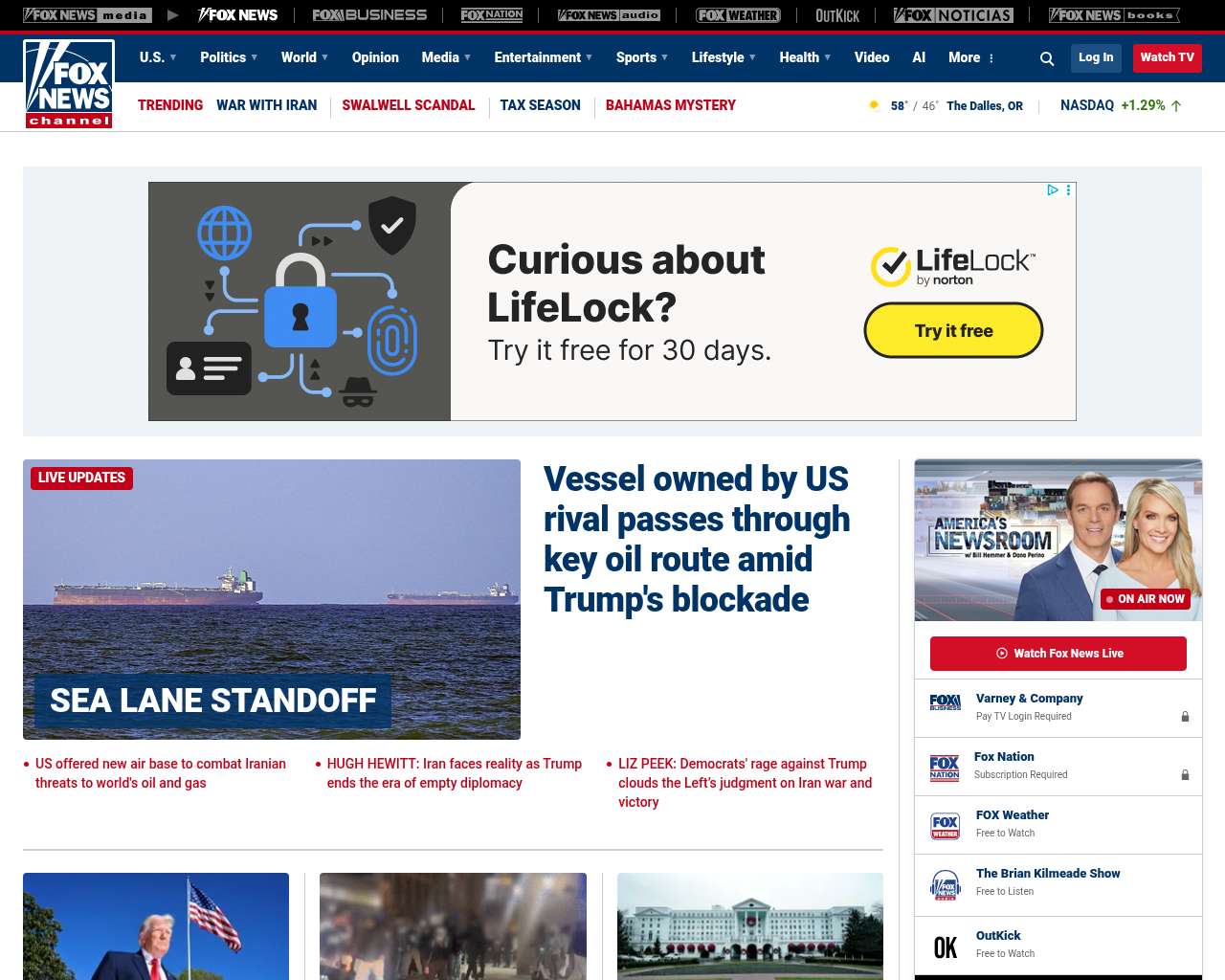Image resolution: width=1225 pixels, height=980 pixels.
Task: Open the search magnifier icon
Action: coord(1047,58)
